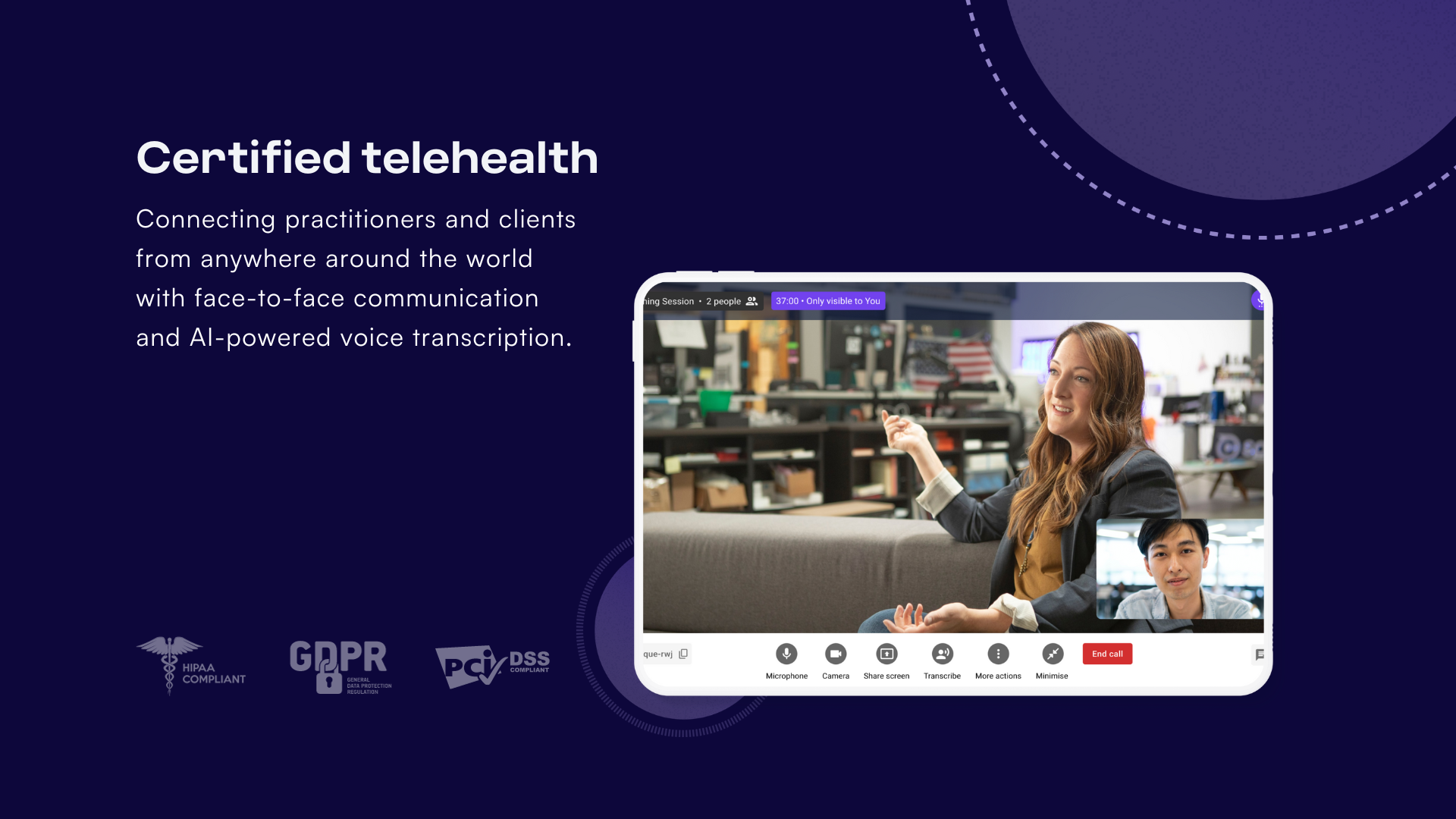Click the session ID copy button

click(683, 654)
